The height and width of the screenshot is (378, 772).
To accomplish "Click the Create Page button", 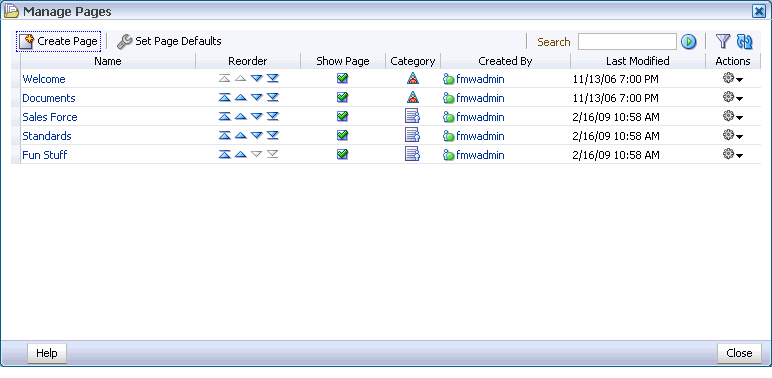I will [59, 41].
